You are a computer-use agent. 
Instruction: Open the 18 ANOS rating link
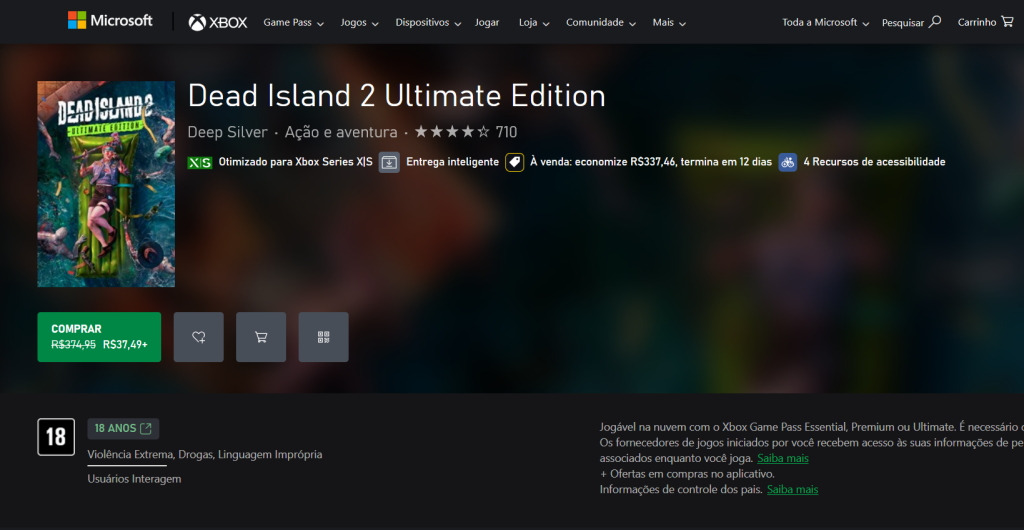click(x=123, y=429)
